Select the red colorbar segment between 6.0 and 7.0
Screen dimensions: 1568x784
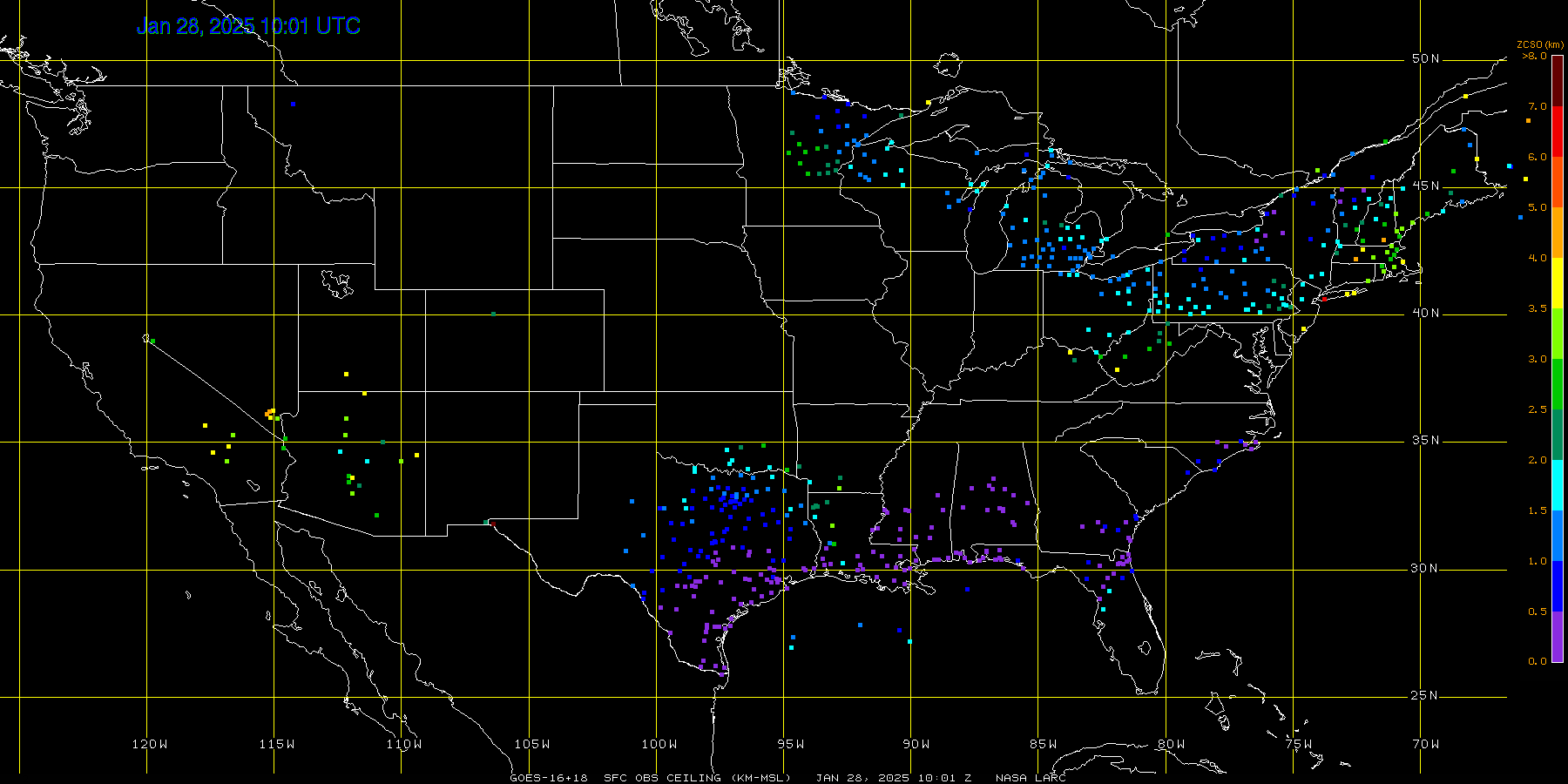point(1558,132)
